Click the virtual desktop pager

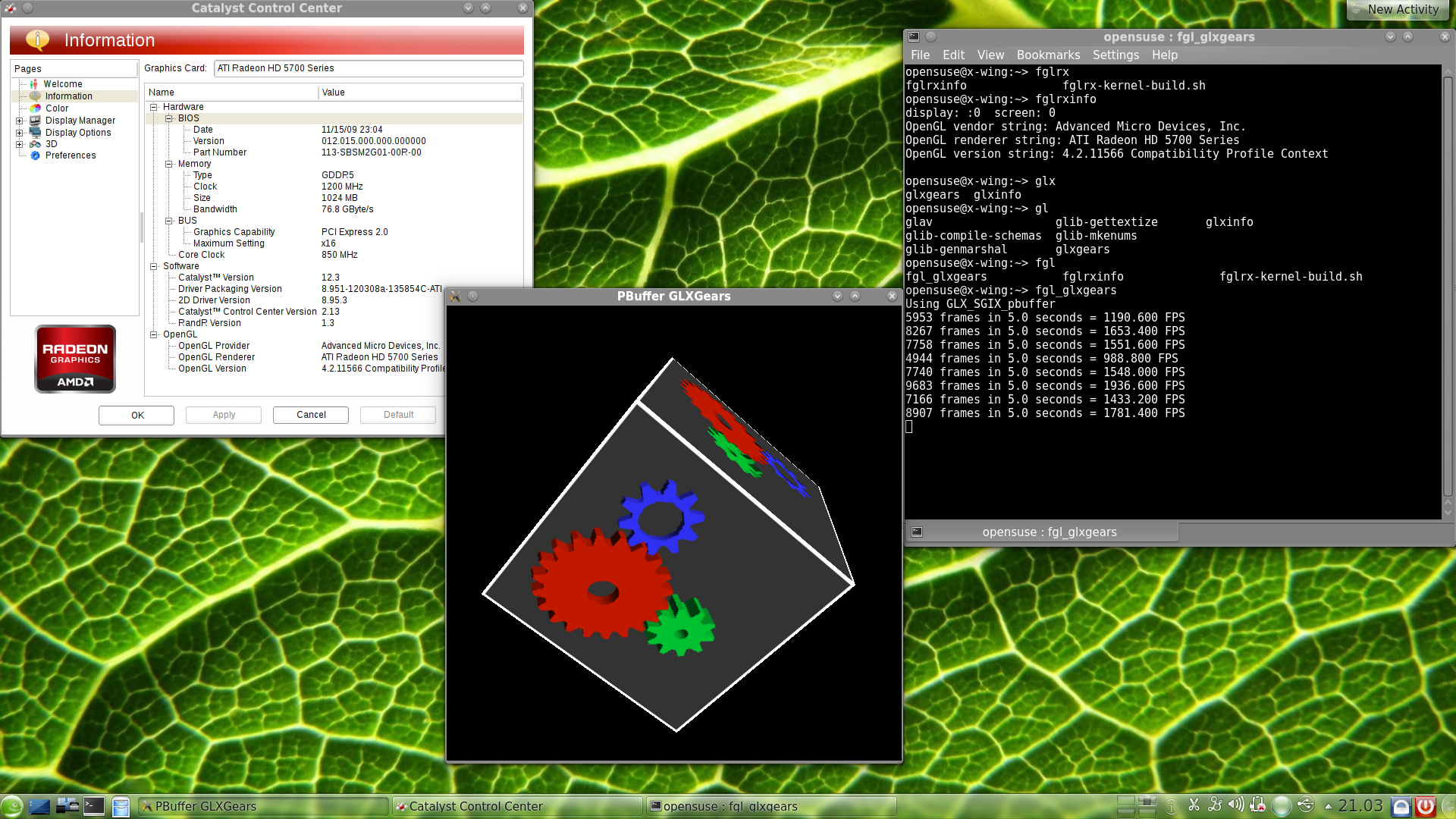point(1137,806)
